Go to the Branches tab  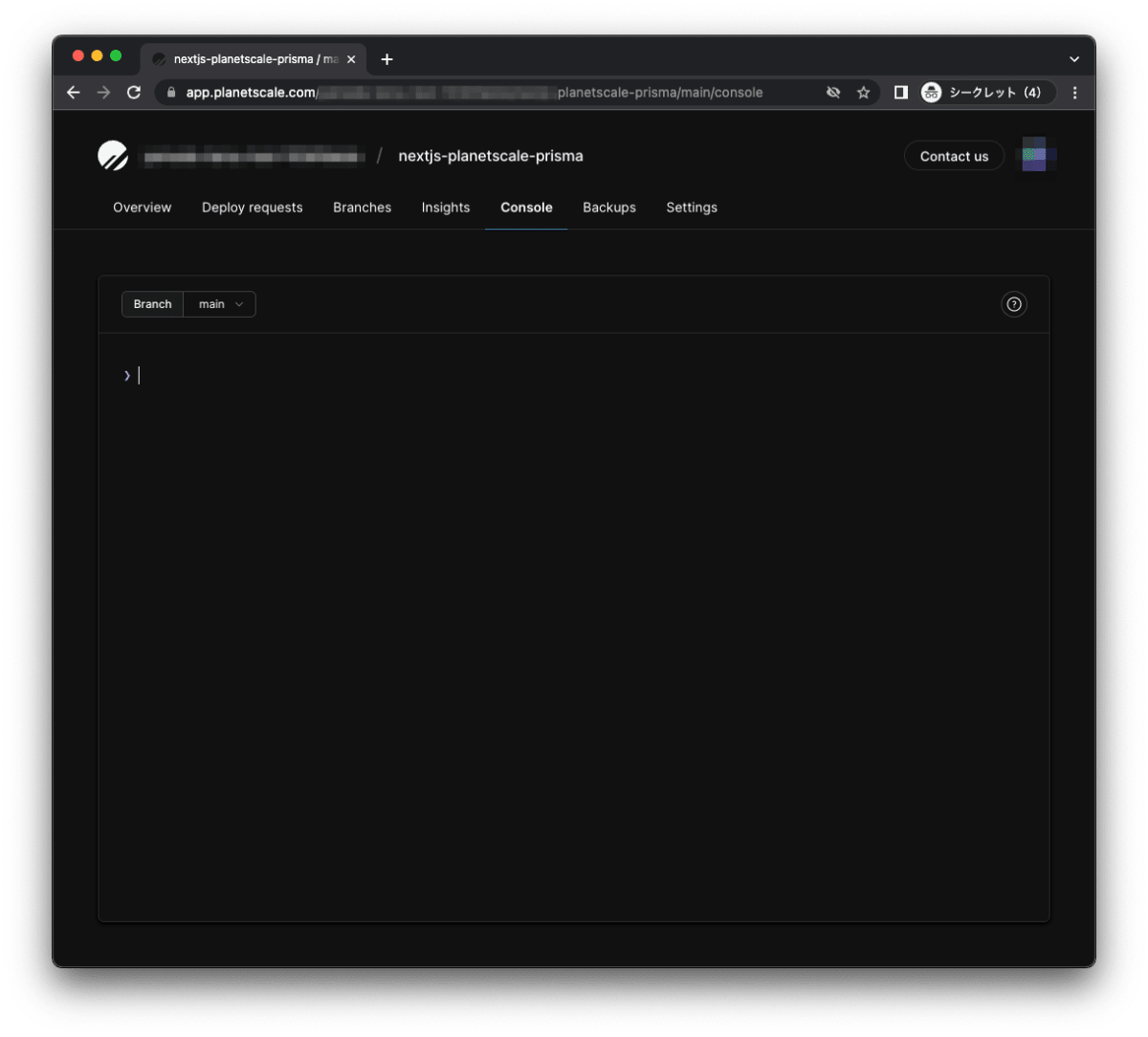[x=362, y=208]
